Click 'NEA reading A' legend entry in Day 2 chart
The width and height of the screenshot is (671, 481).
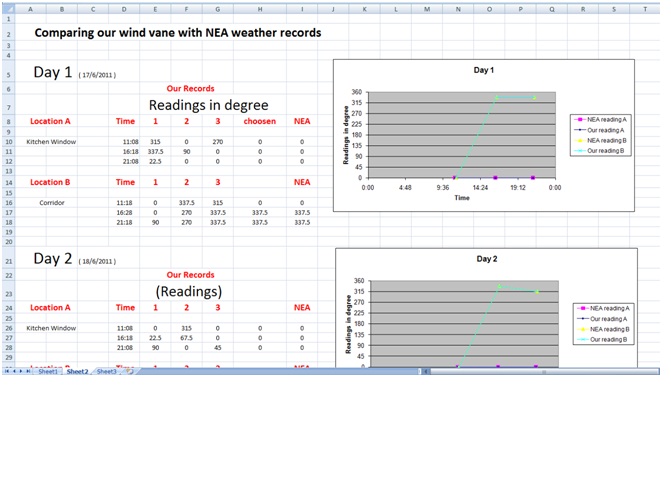pos(603,308)
